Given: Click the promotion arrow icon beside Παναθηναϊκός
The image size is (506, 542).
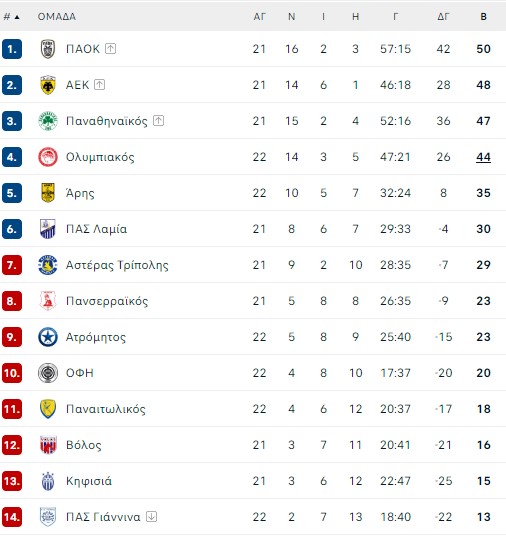Looking at the screenshot, I should tap(158, 121).
